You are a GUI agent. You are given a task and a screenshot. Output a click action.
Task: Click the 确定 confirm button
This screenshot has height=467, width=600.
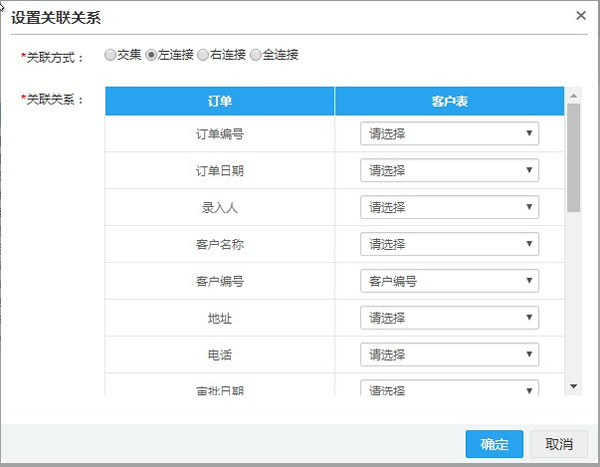tap(494, 444)
